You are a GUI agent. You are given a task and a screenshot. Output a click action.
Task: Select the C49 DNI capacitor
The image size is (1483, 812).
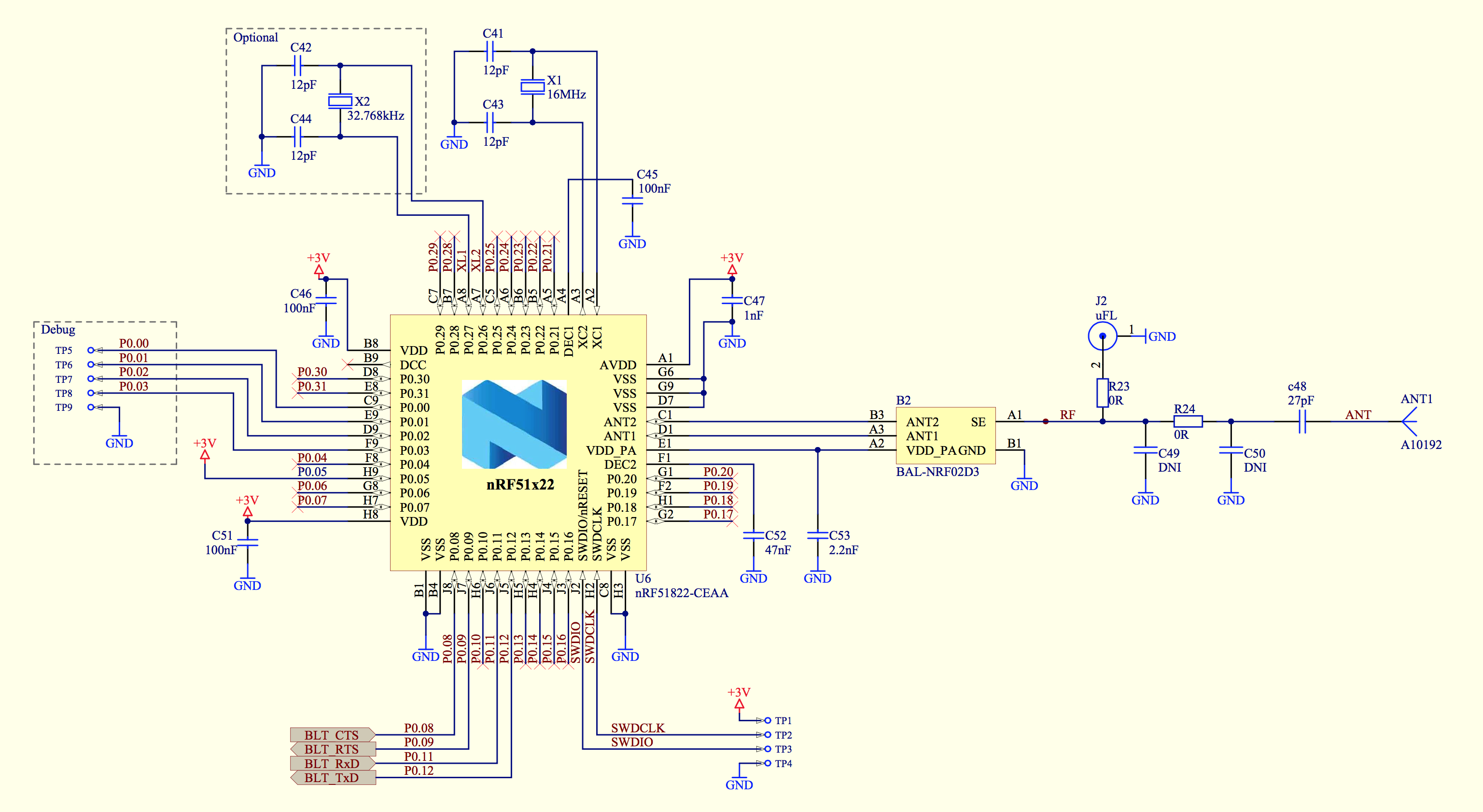click(1145, 450)
